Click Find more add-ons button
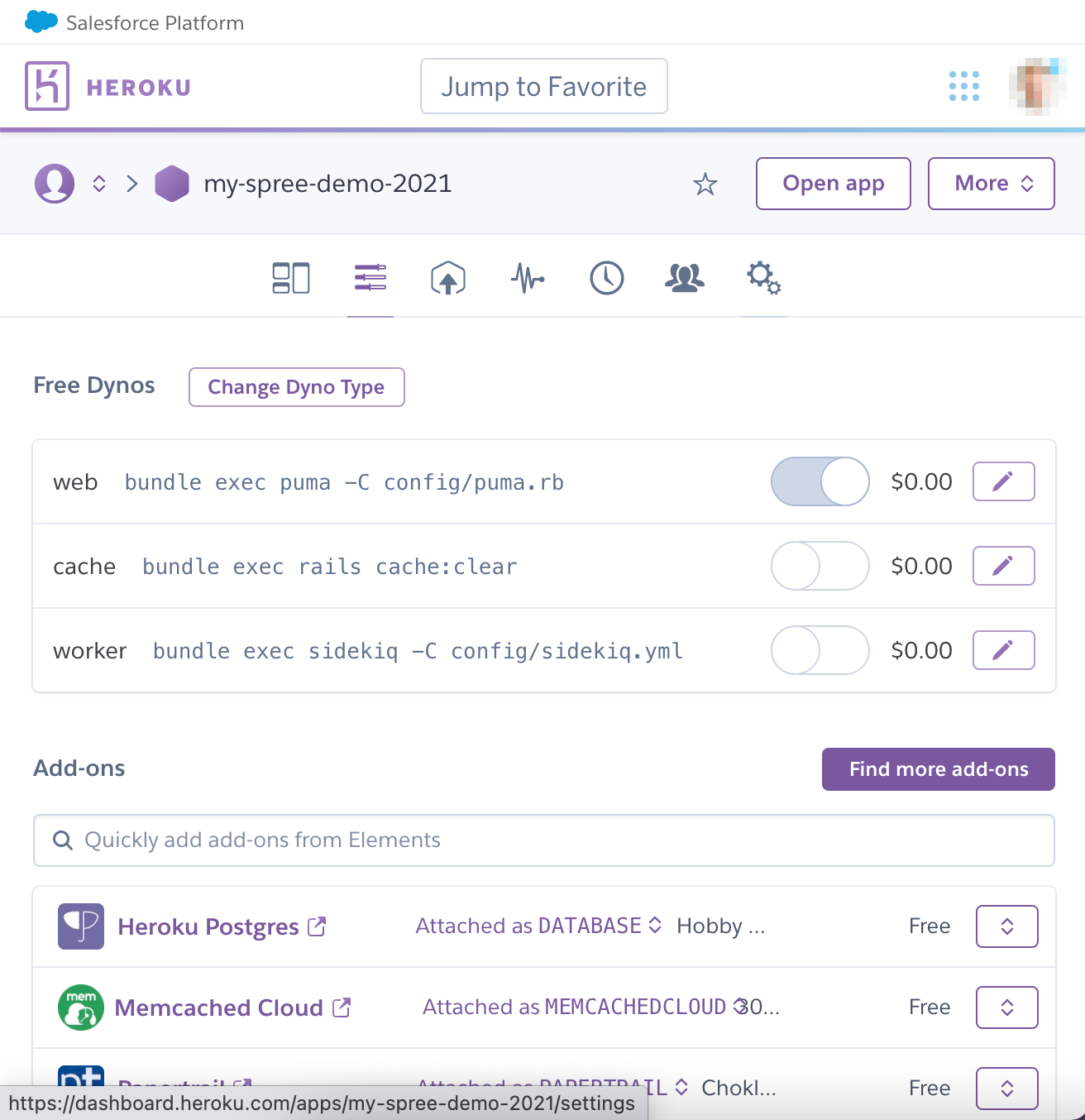Image resolution: width=1085 pixels, height=1120 pixels. (x=939, y=769)
